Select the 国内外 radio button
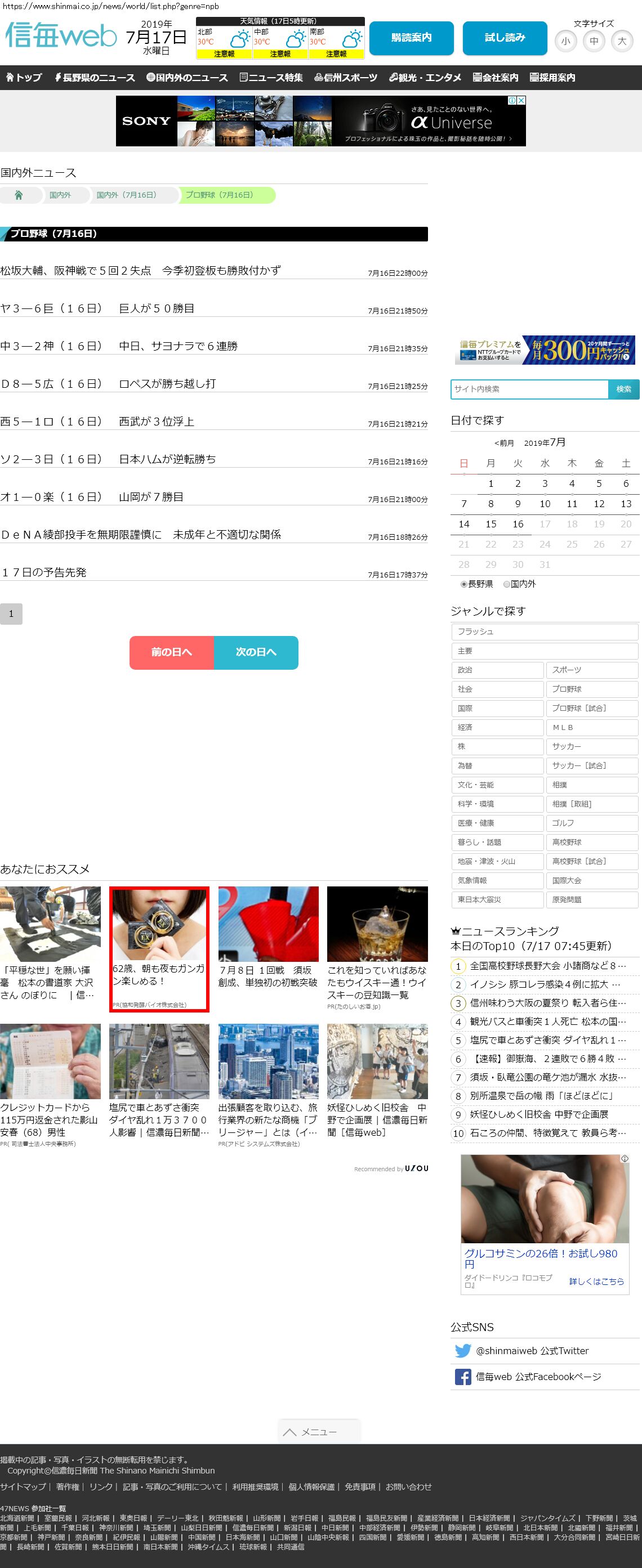 coord(507,584)
